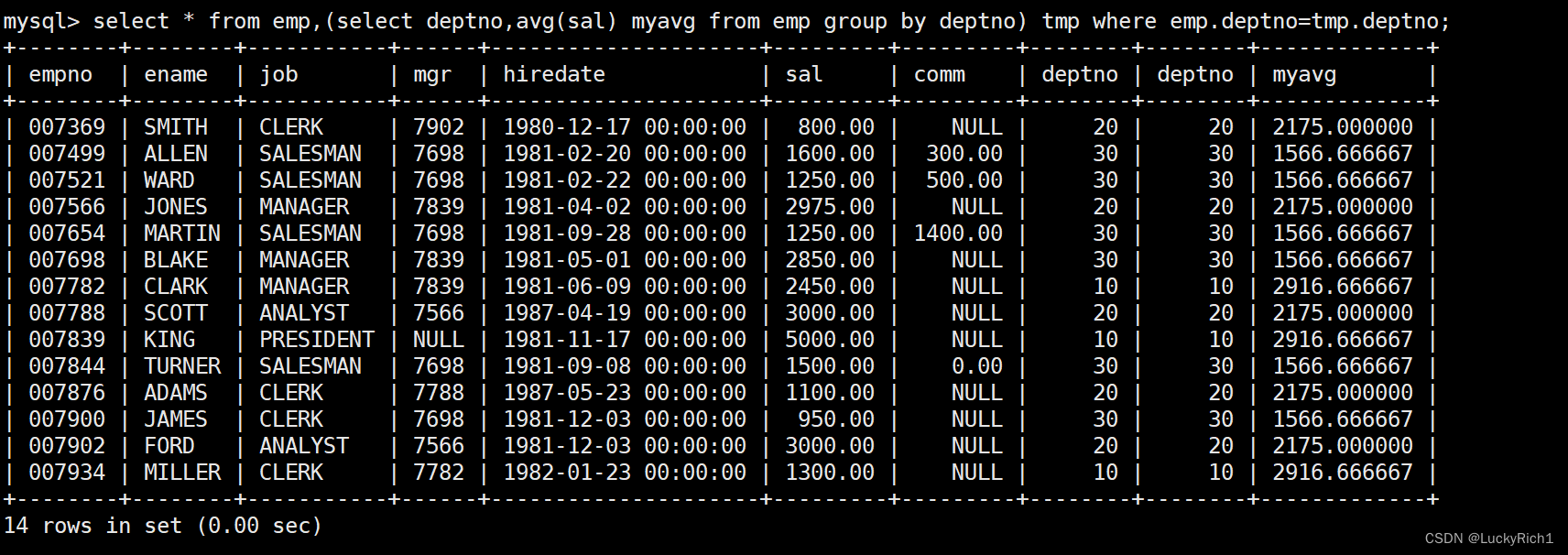
Task: Click the myavg column header
Action: click(1303, 75)
